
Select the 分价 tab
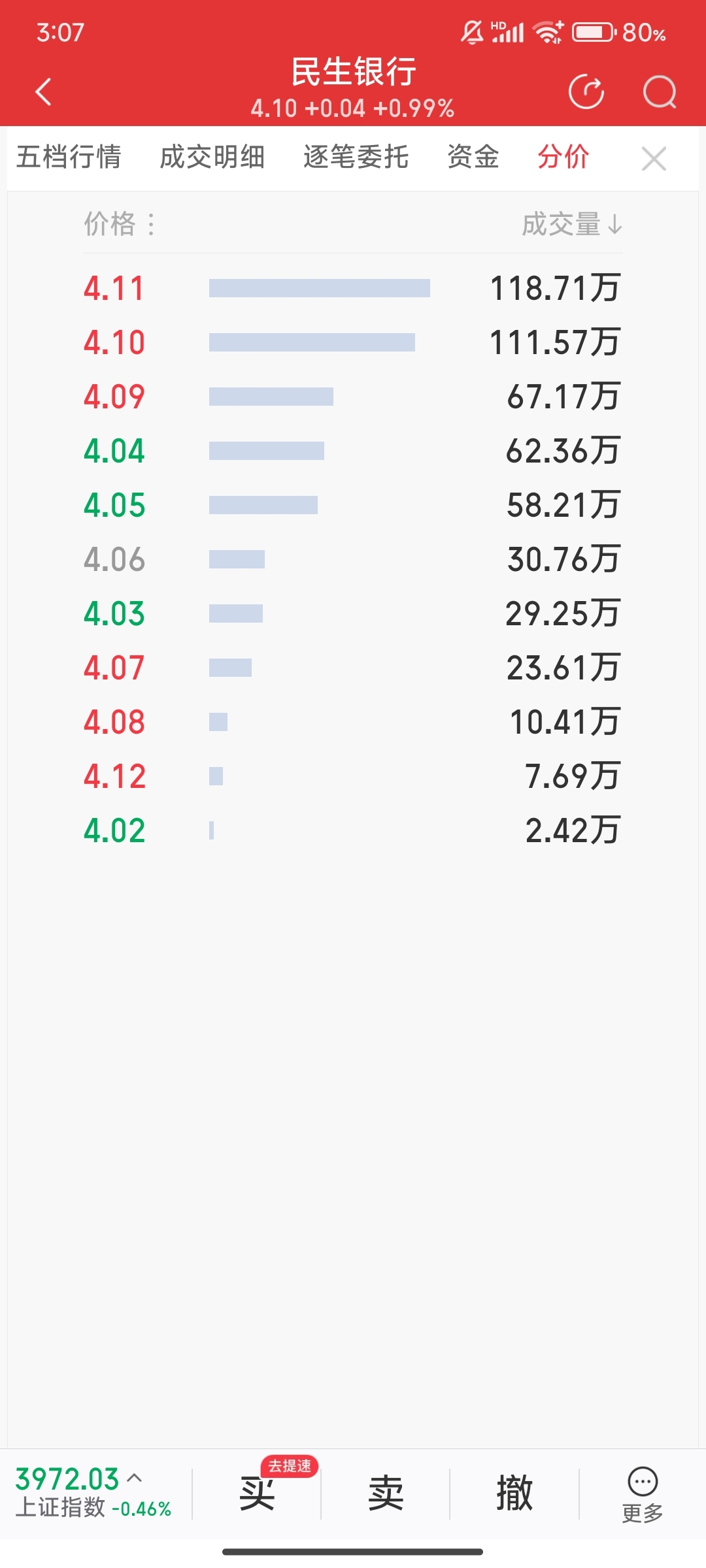point(563,157)
